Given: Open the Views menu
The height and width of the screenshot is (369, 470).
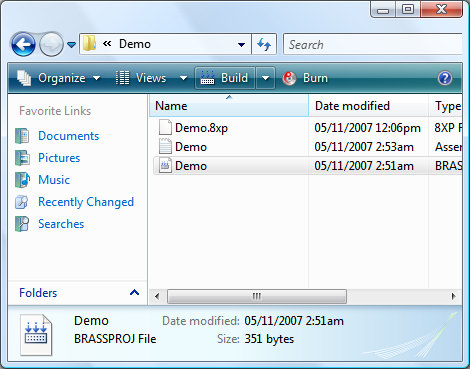Looking at the screenshot, I should [x=151, y=78].
